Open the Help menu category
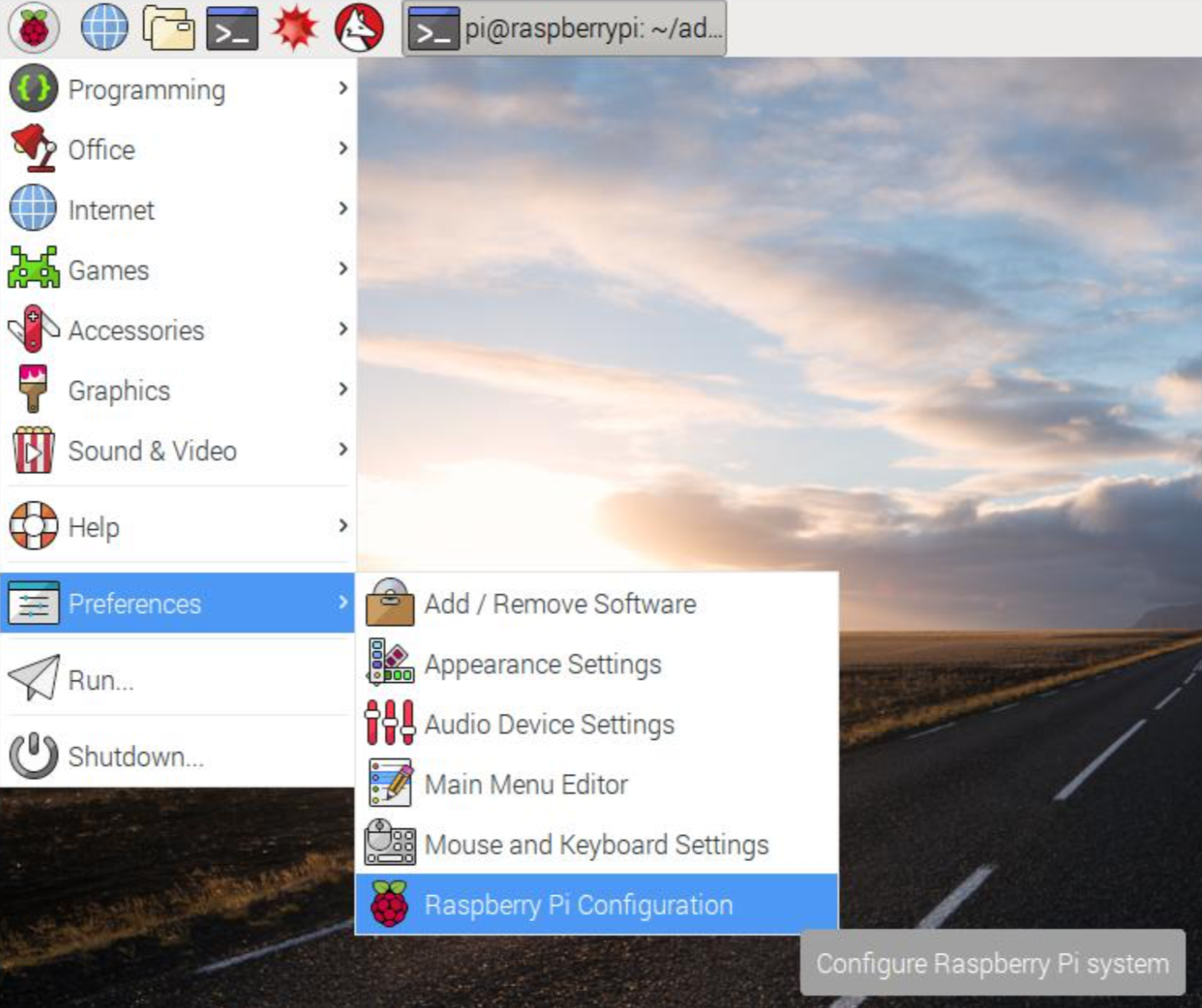 [178, 527]
